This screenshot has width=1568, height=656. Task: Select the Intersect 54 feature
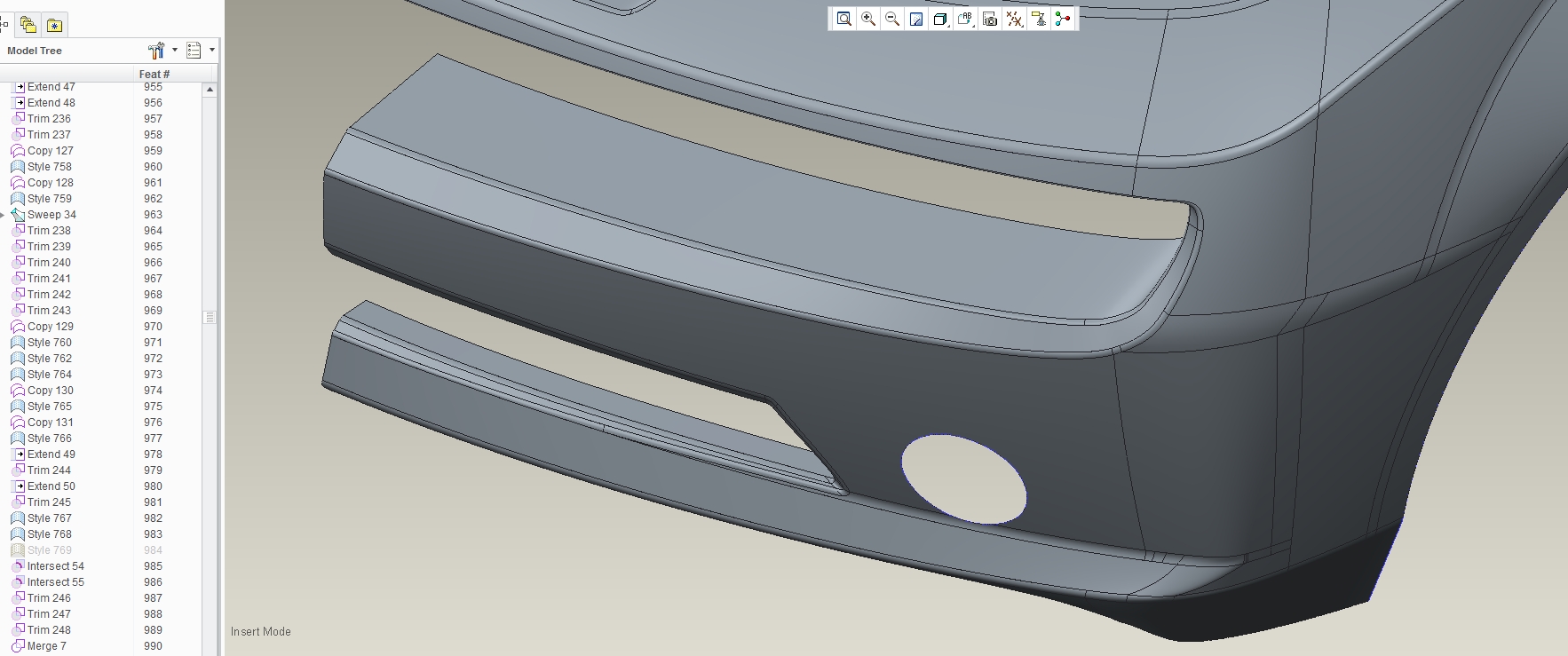coord(56,566)
